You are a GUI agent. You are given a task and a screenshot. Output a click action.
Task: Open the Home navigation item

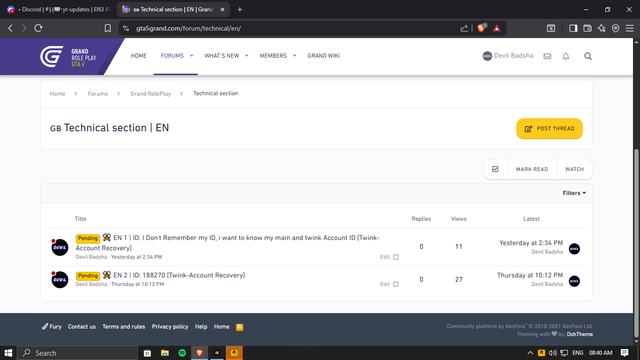click(138, 56)
